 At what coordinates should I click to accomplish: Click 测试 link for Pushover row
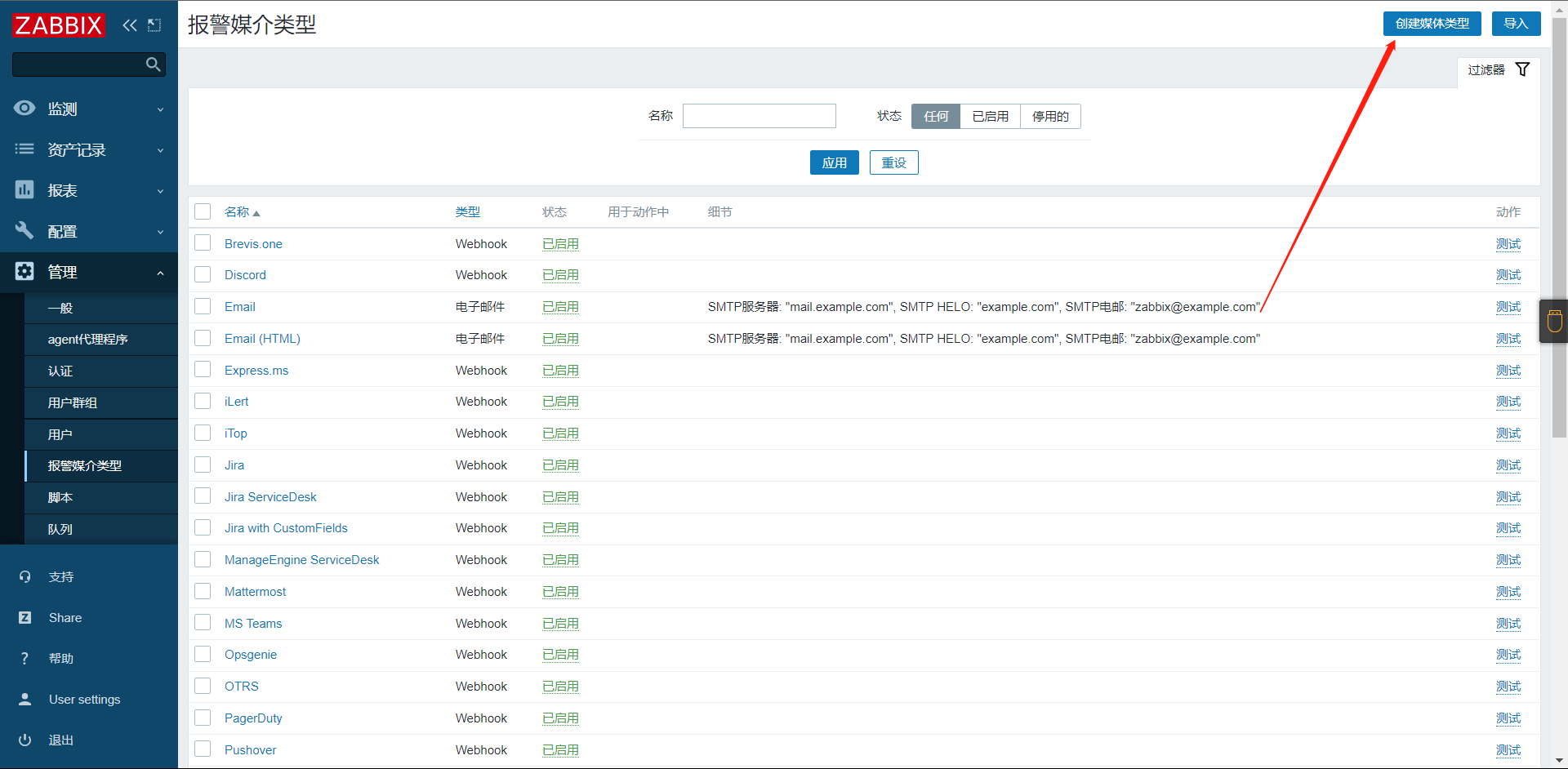1508,749
